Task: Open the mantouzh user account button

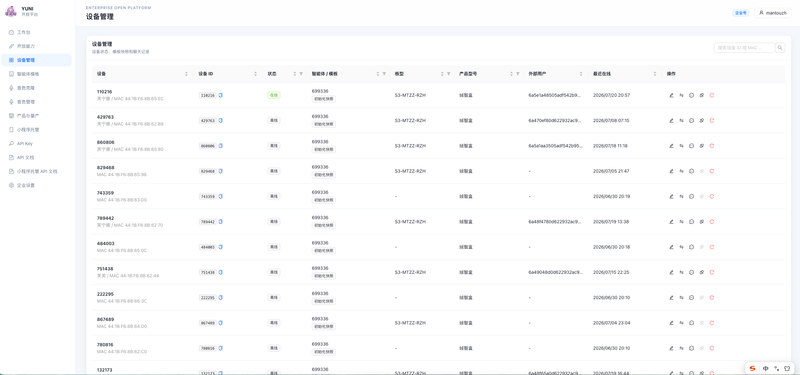Action: (773, 13)
